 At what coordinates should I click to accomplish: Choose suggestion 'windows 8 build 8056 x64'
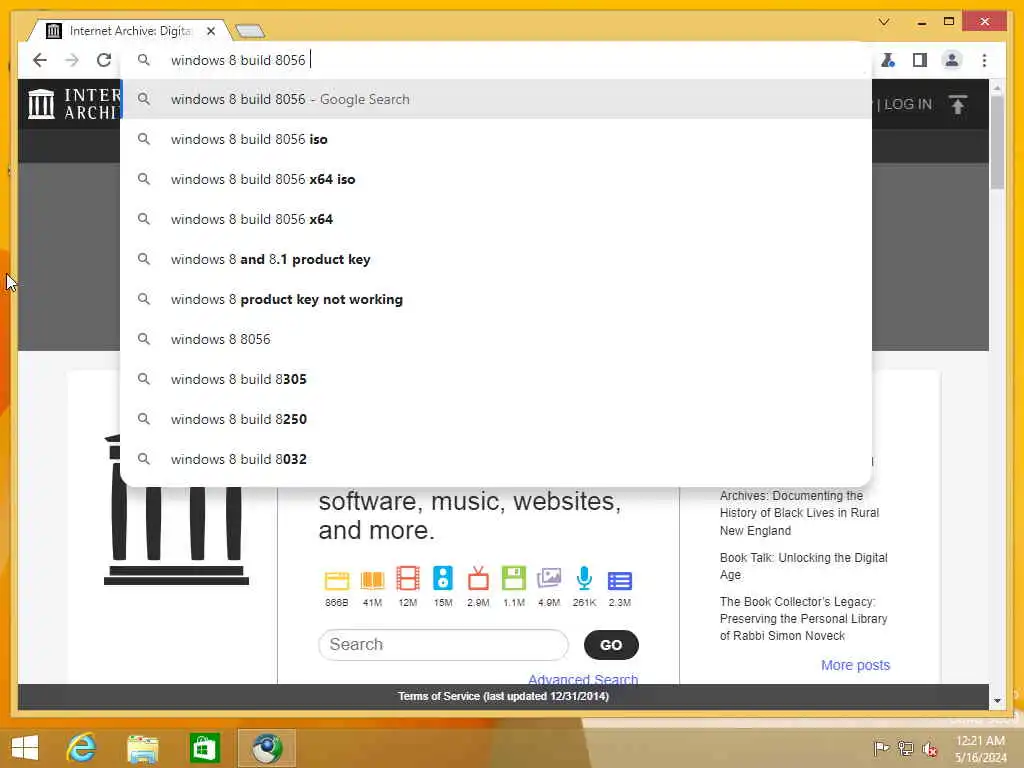tap(496, 219)
